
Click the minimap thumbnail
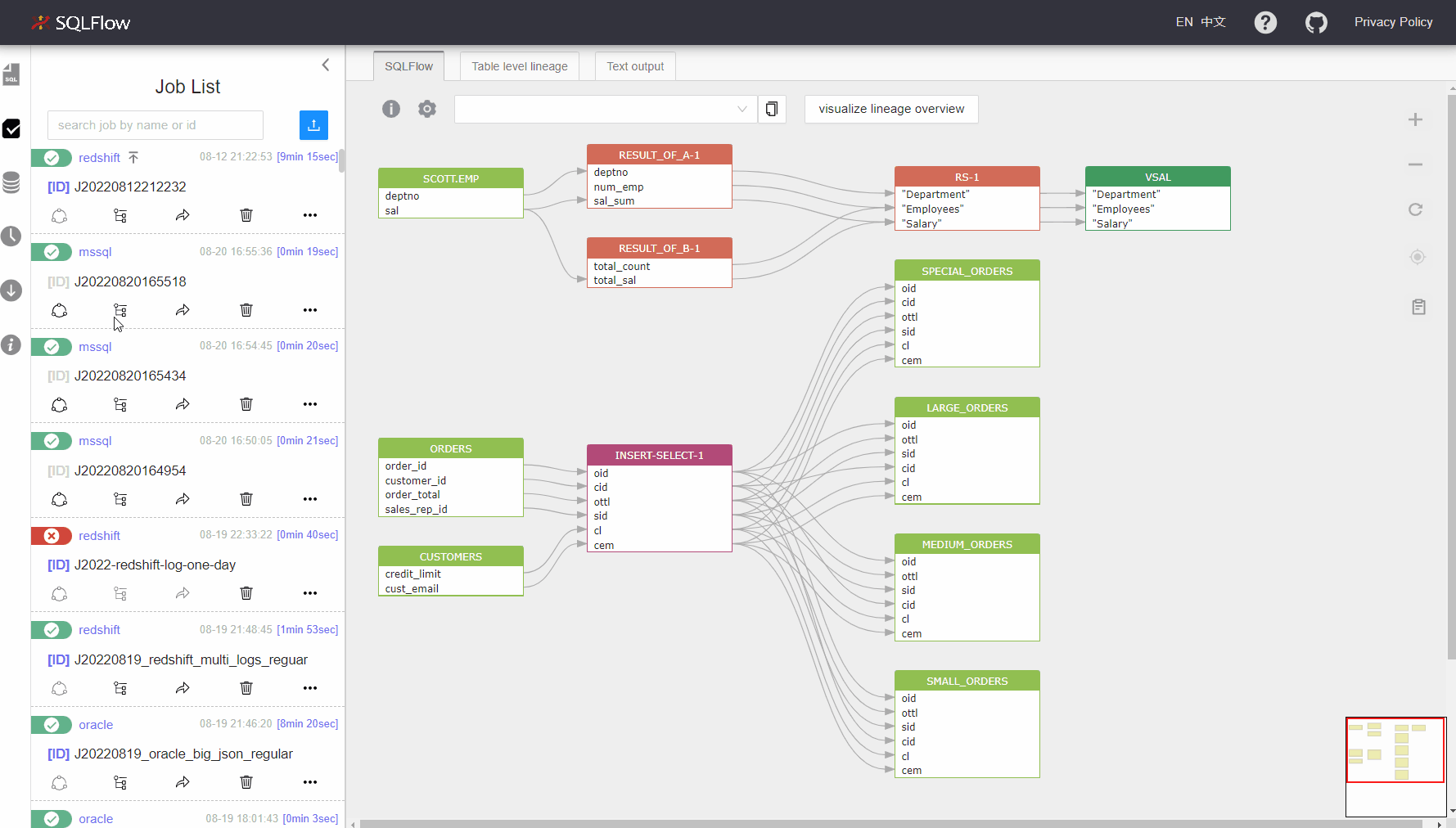point(1395,766)
